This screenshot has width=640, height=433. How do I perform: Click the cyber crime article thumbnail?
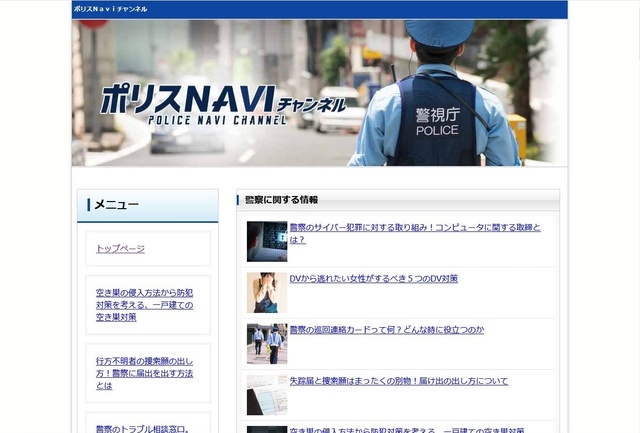267,241
